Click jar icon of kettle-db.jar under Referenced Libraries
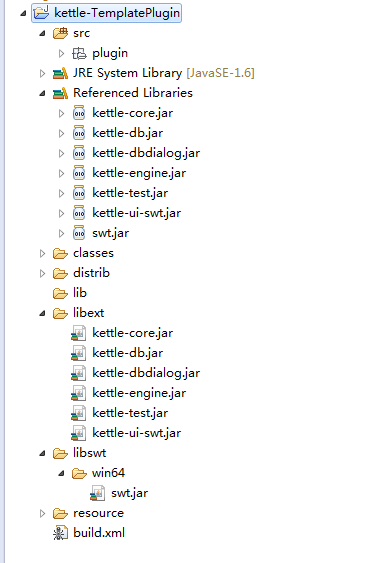The image size is (385, 563). (x=79, y=133)
